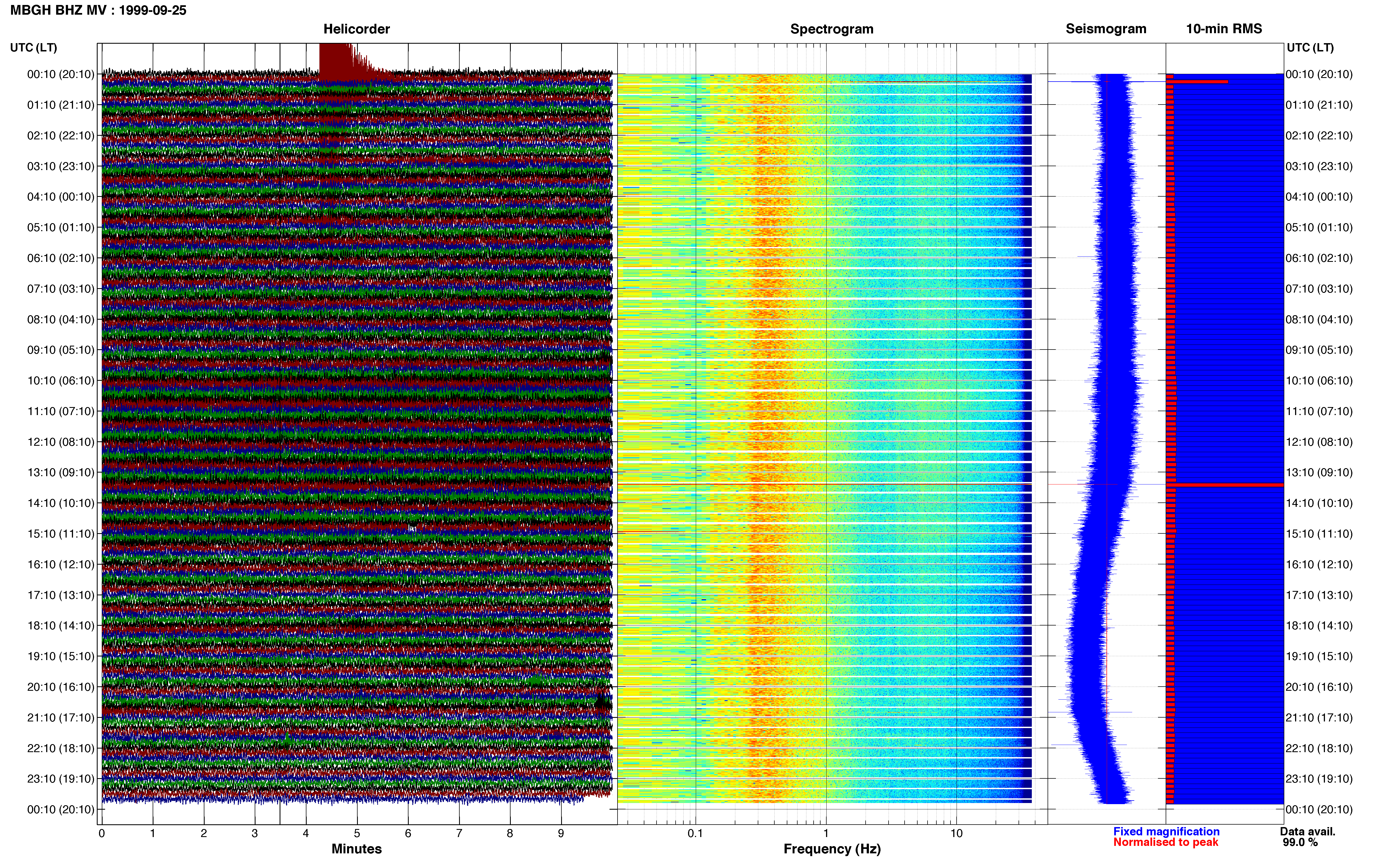The width and height of the screenshot is (1388, 868).
Task: Click tick label 2 on the Minutes axis
Action: 204,833
